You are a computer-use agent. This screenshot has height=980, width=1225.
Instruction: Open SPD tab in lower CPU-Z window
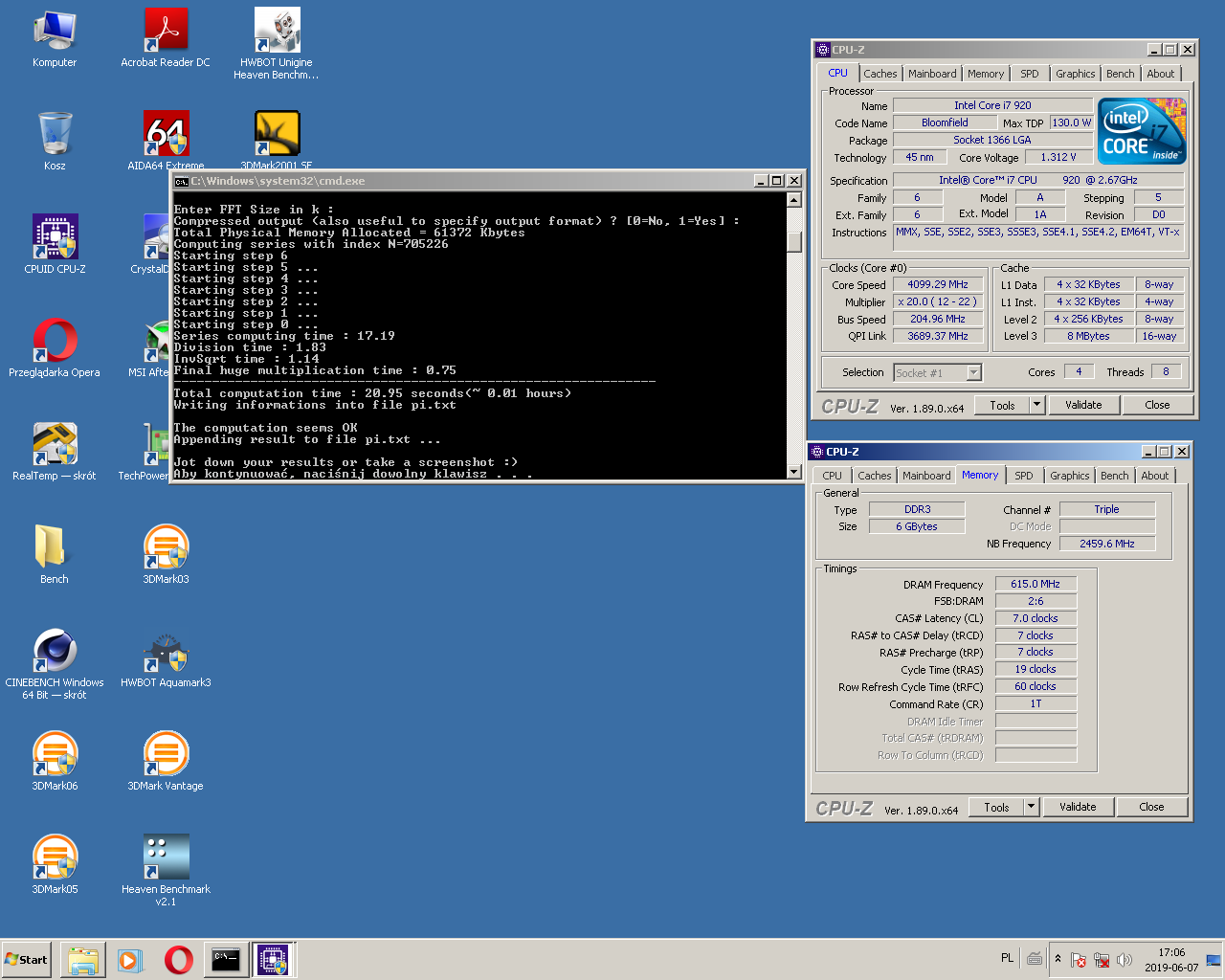point(1023,476)
